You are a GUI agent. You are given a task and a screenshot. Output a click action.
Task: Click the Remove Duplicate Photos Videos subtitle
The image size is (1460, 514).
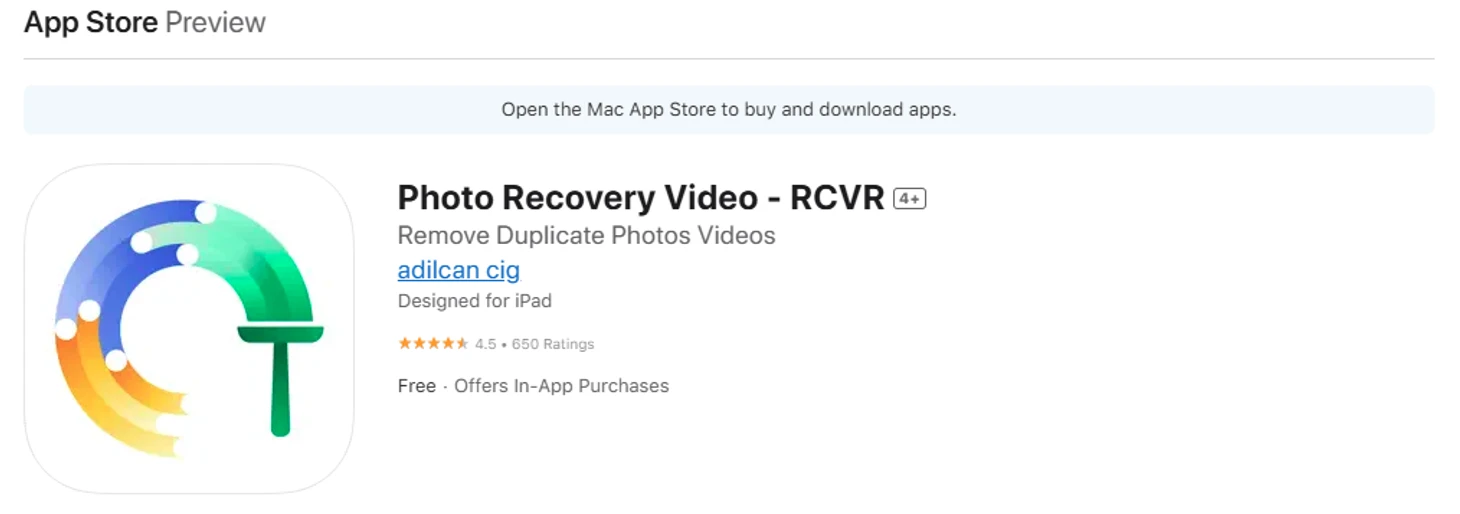coord(587,236)
